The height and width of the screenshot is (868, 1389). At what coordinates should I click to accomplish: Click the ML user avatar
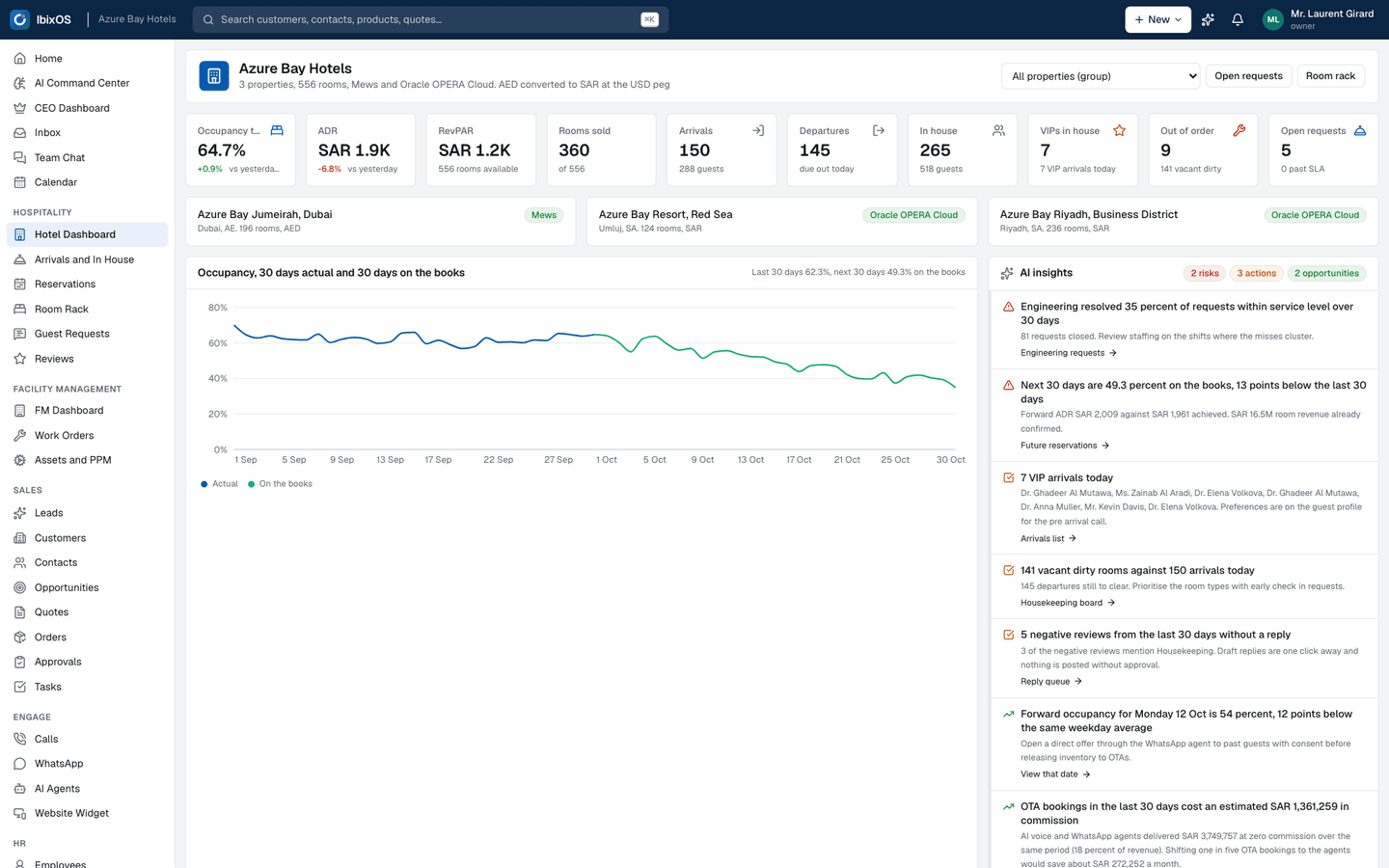click(x=1273, y=19)
